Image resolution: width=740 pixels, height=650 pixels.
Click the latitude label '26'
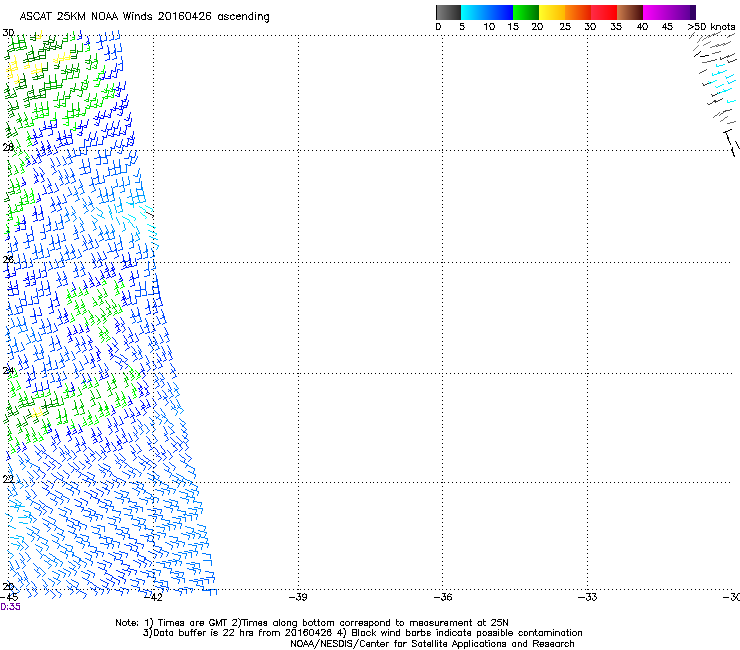[8, 259]
